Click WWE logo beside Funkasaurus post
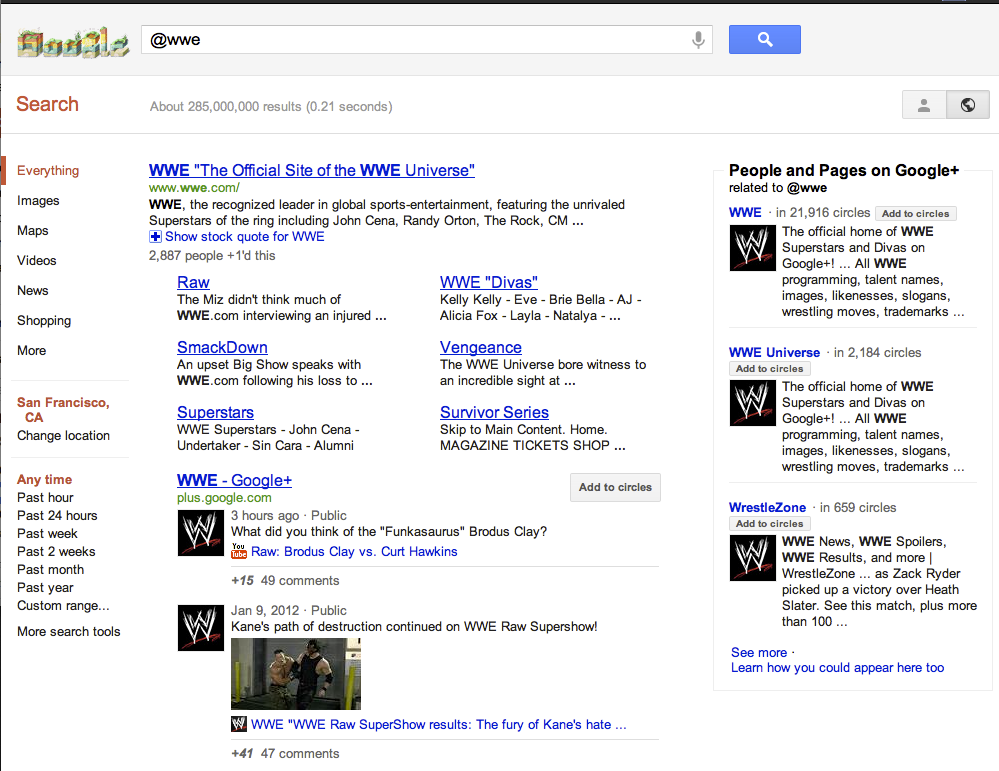This screenshot has width=999, height=771. pyautogui.click(x=201, y=533)
